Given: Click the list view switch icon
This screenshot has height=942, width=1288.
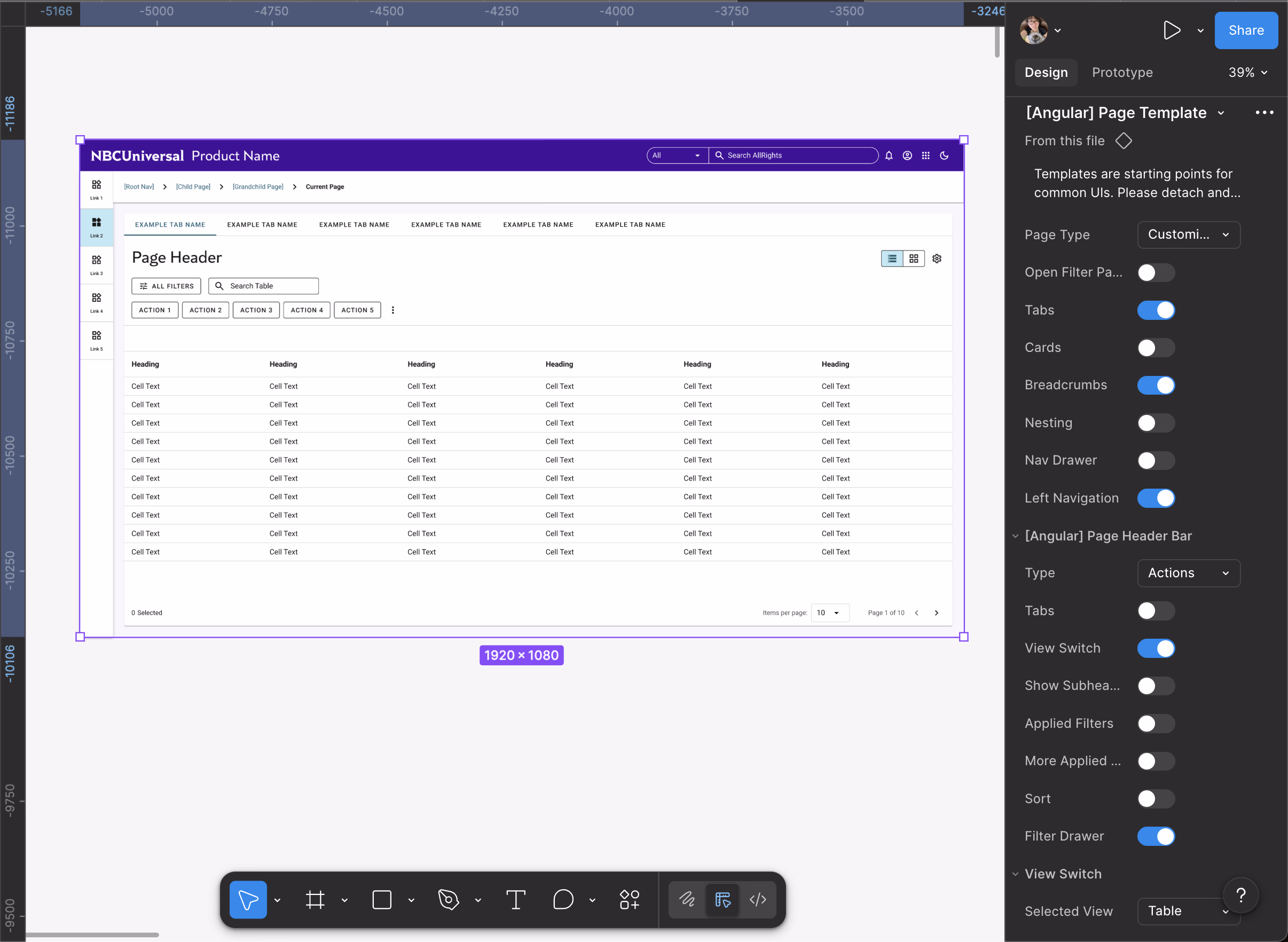Looking at the screenshot, I should 892,258.
